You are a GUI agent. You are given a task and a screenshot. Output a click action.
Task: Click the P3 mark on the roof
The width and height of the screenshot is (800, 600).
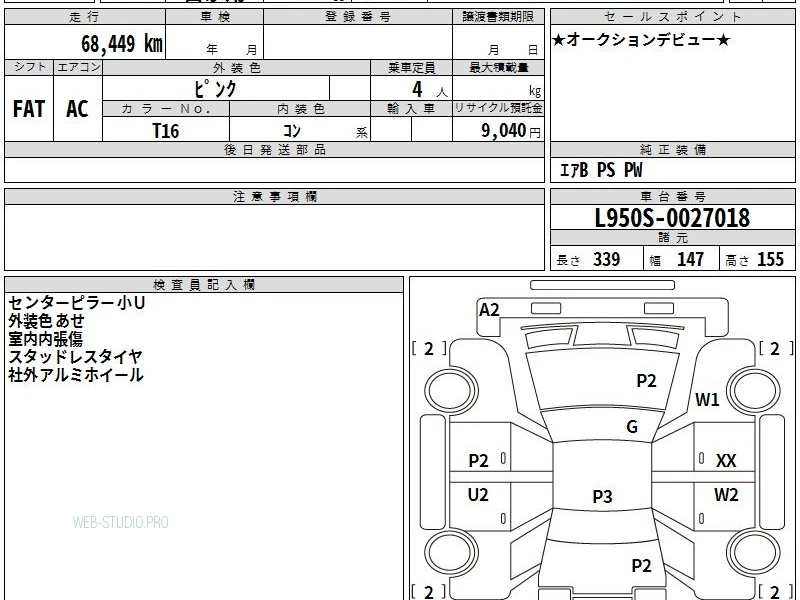[x=602, y=496]
